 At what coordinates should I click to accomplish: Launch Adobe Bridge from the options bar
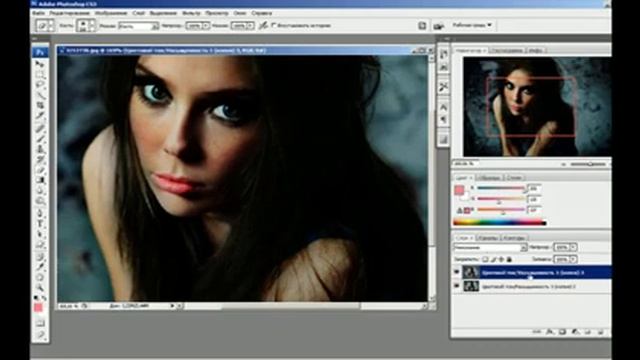438,26
